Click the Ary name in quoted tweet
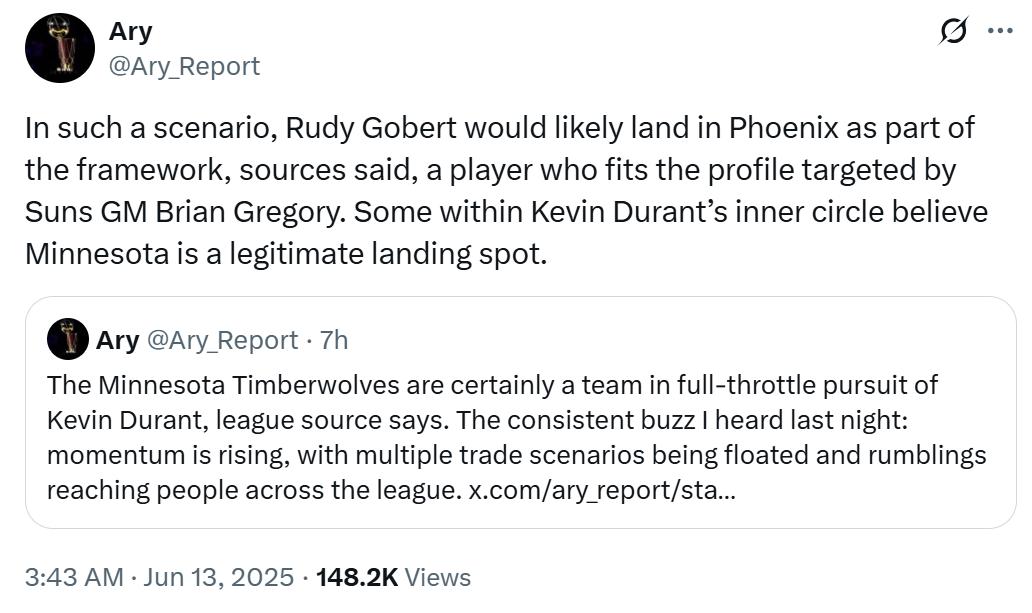The image size is (1032, 613). point(117,340)
